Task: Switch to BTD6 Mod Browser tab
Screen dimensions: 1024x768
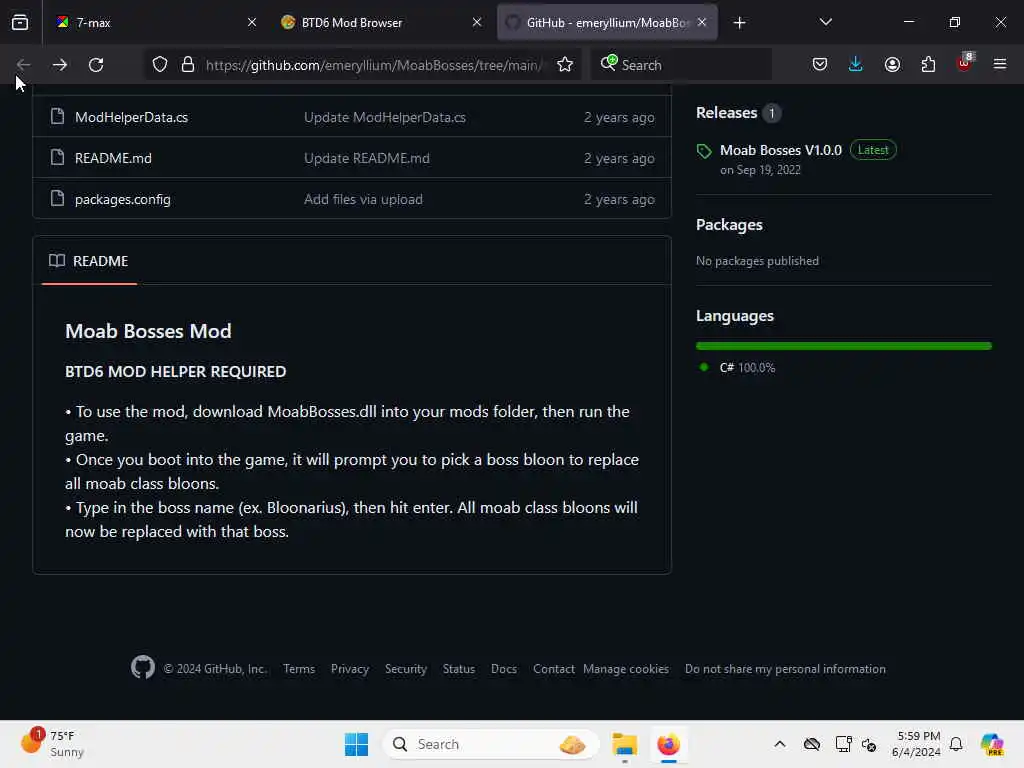Action: pos(381,23)
